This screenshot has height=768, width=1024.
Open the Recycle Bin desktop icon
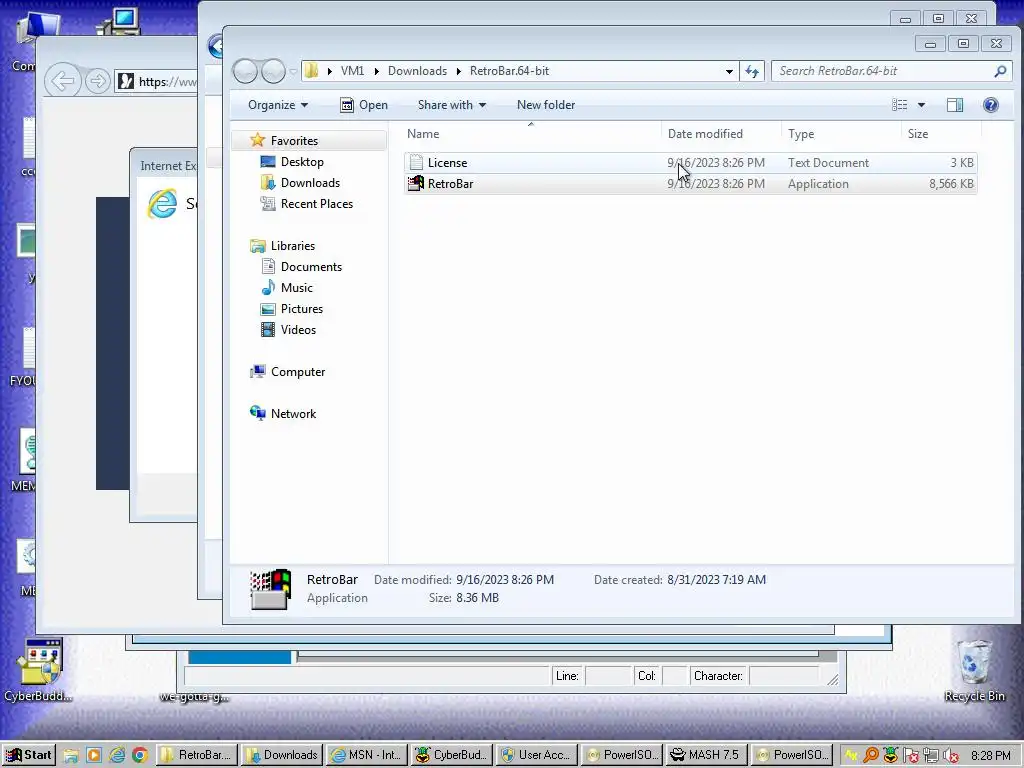tap(974, 671)
